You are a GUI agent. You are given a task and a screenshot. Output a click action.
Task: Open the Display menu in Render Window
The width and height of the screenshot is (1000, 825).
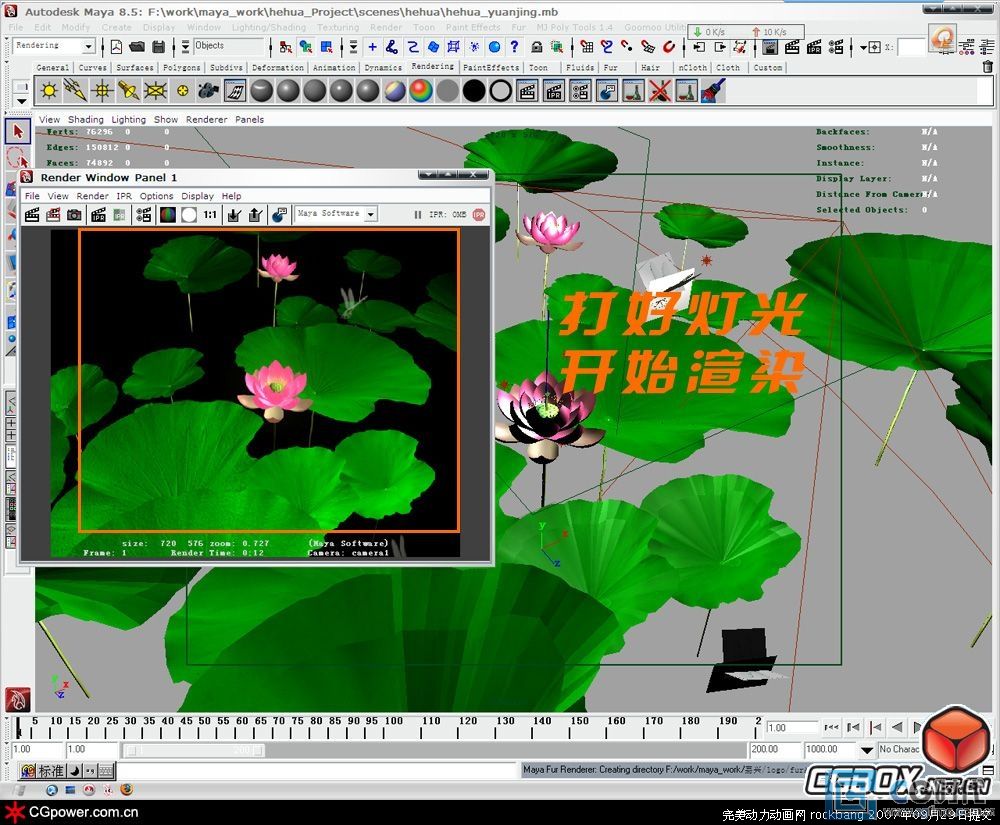(197, 196)
